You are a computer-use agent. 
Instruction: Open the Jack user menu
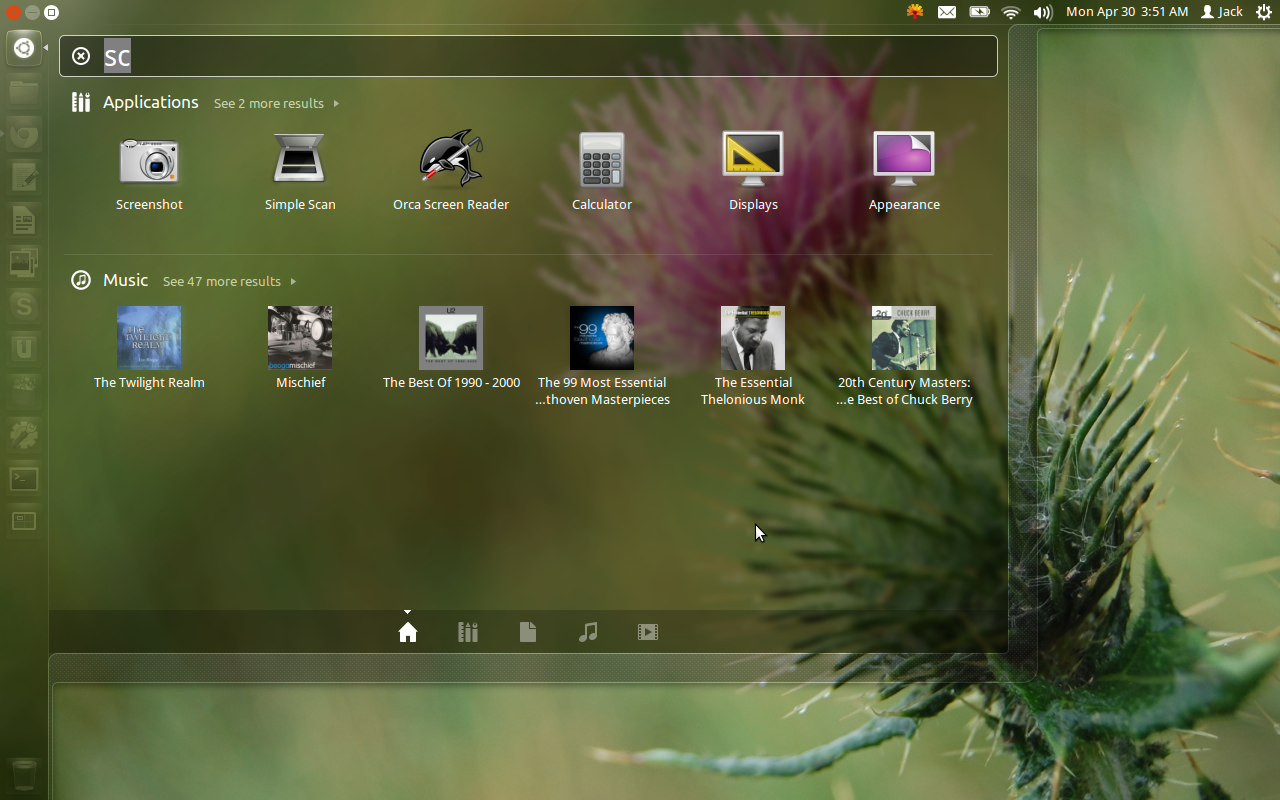[1222, 12]
